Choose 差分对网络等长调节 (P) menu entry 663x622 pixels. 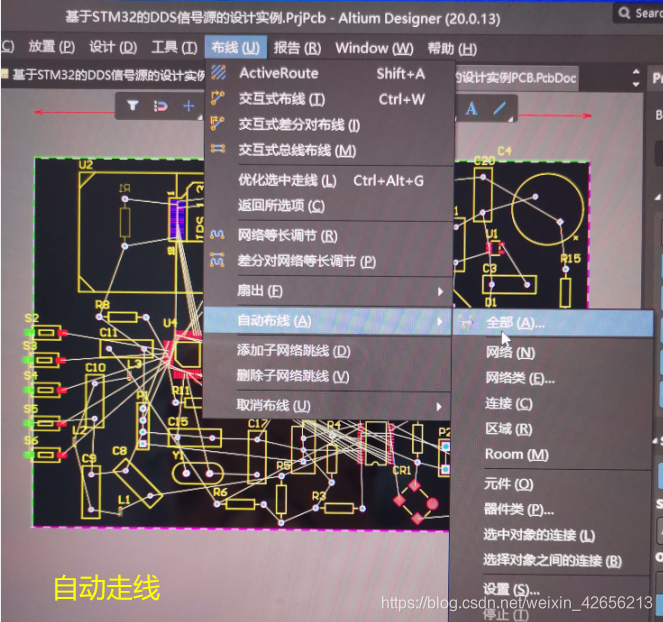pyautogui.click(x=330, y=261)
